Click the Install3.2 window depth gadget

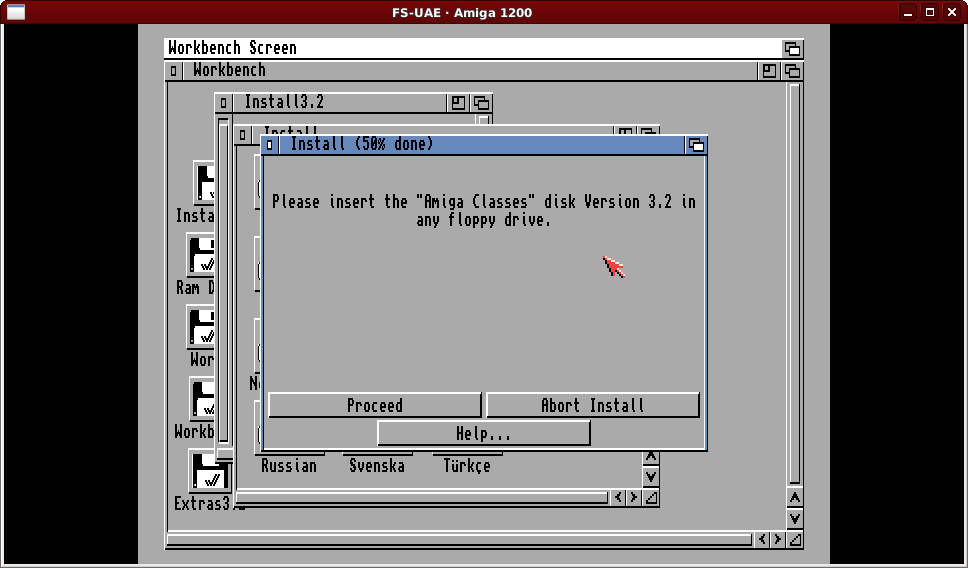click(x=482, y=103)
